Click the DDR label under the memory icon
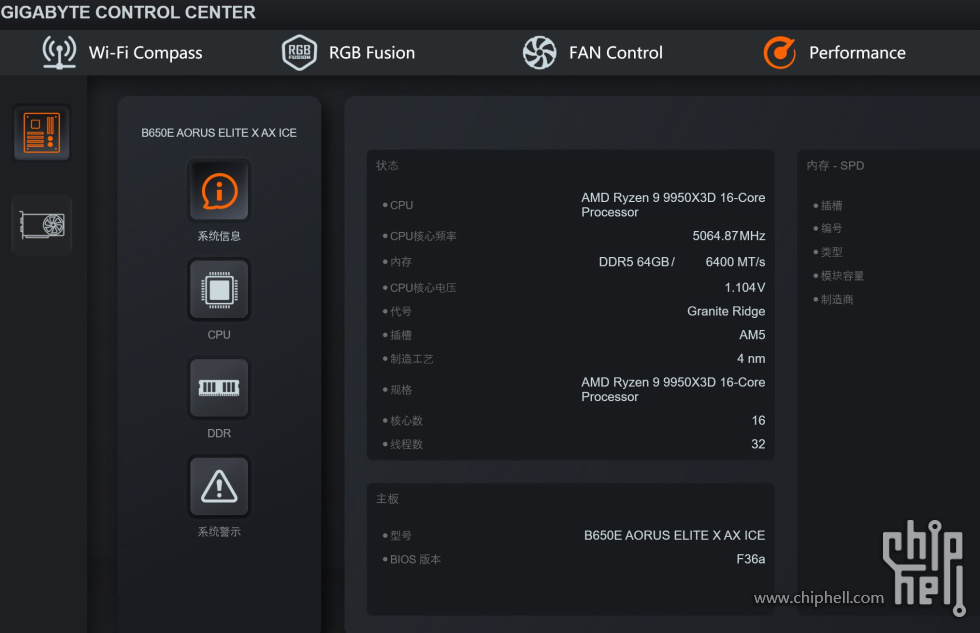The image size is (980, 633). pyautogui.click(x=219, y=433)
